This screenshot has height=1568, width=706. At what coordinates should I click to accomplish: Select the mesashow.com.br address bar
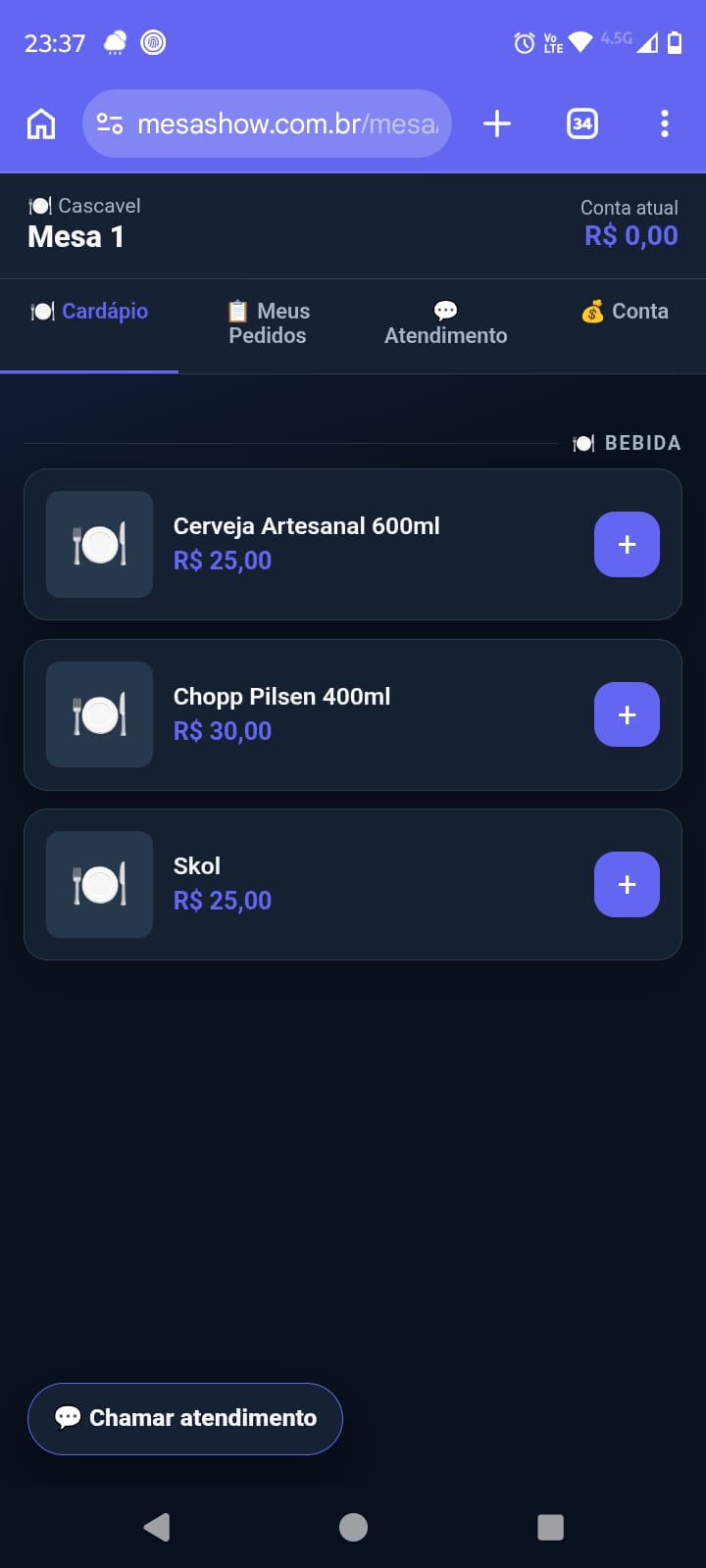267,123
